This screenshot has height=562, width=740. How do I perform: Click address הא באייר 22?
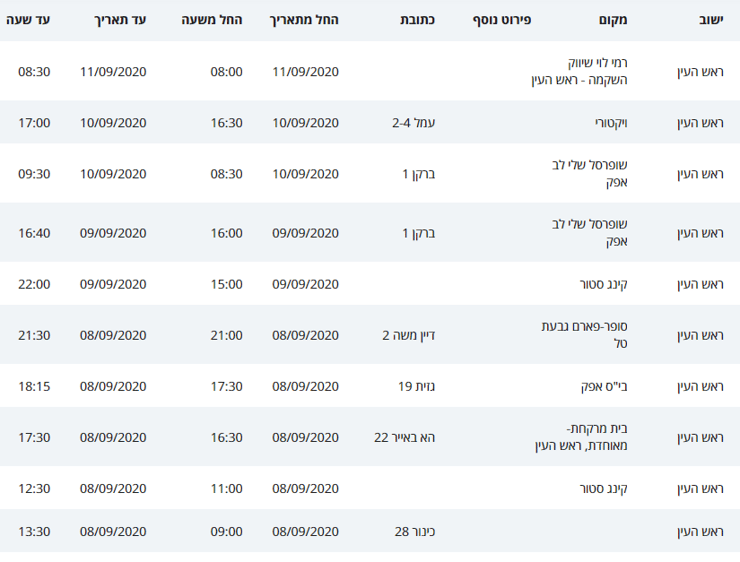point(404,437)
